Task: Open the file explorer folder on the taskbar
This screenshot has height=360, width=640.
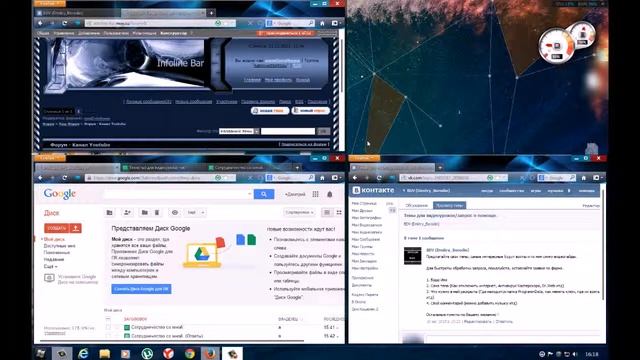Action: click(104, 353)
